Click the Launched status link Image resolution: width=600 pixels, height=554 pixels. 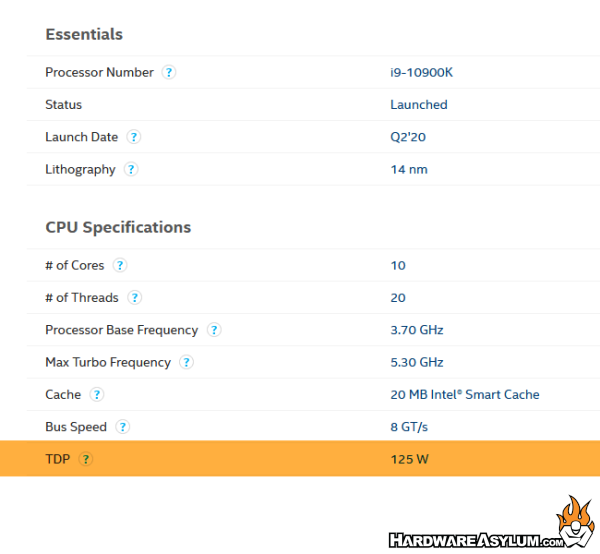(419, 104)
